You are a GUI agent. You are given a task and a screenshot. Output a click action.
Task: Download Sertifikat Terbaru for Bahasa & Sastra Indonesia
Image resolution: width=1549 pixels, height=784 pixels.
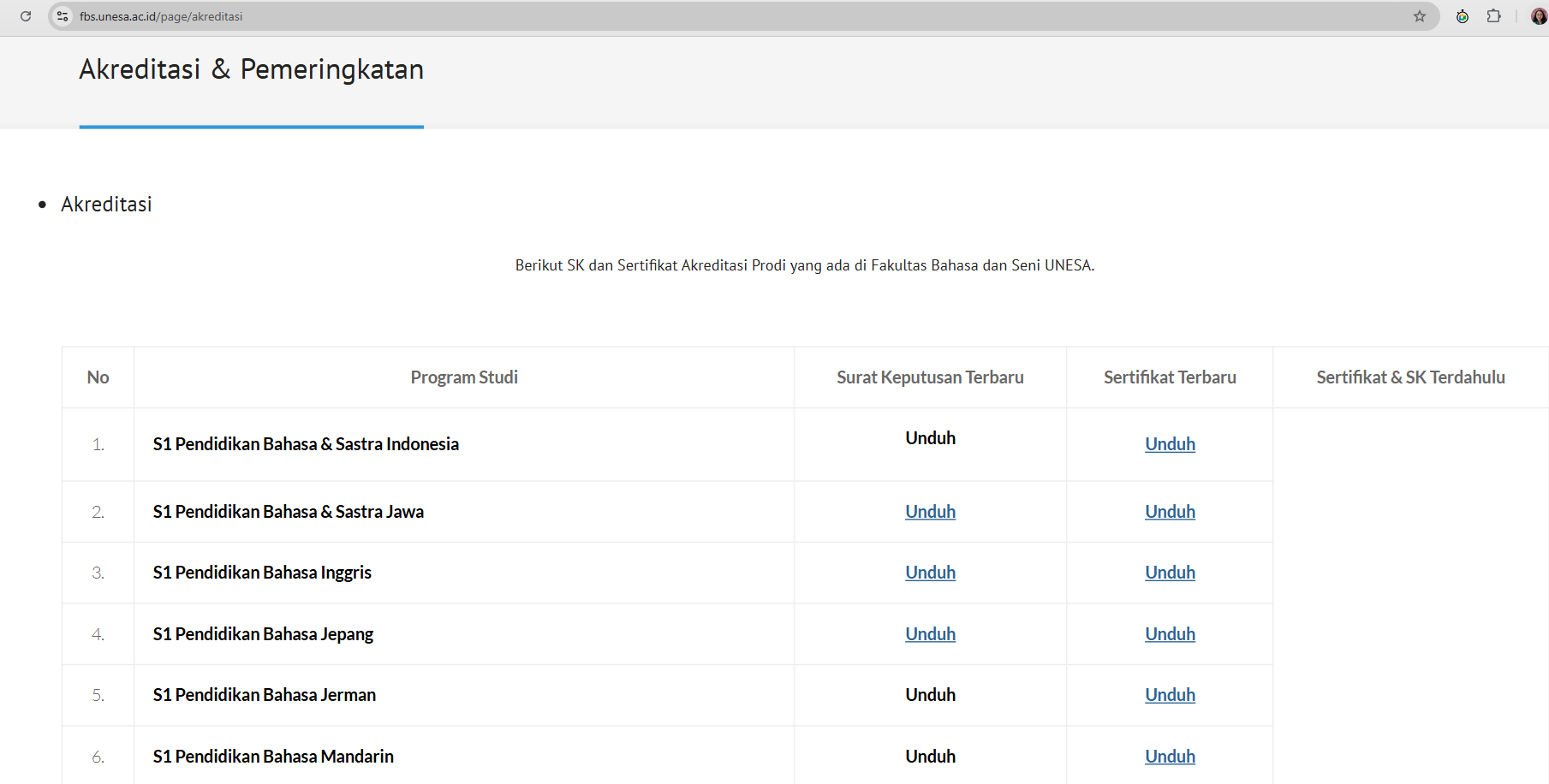(1170, 444)
